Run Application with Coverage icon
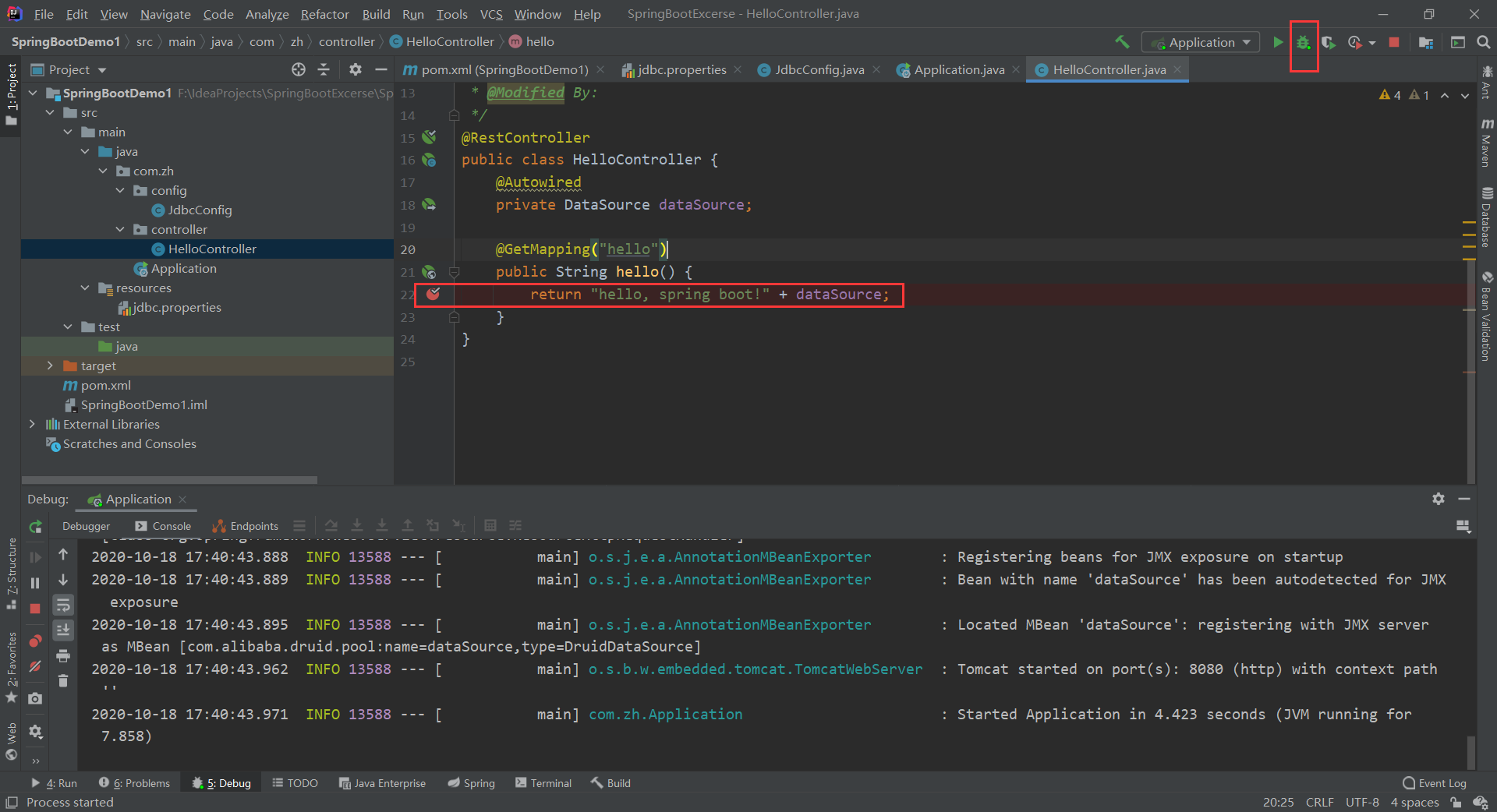 point(1329,43)
